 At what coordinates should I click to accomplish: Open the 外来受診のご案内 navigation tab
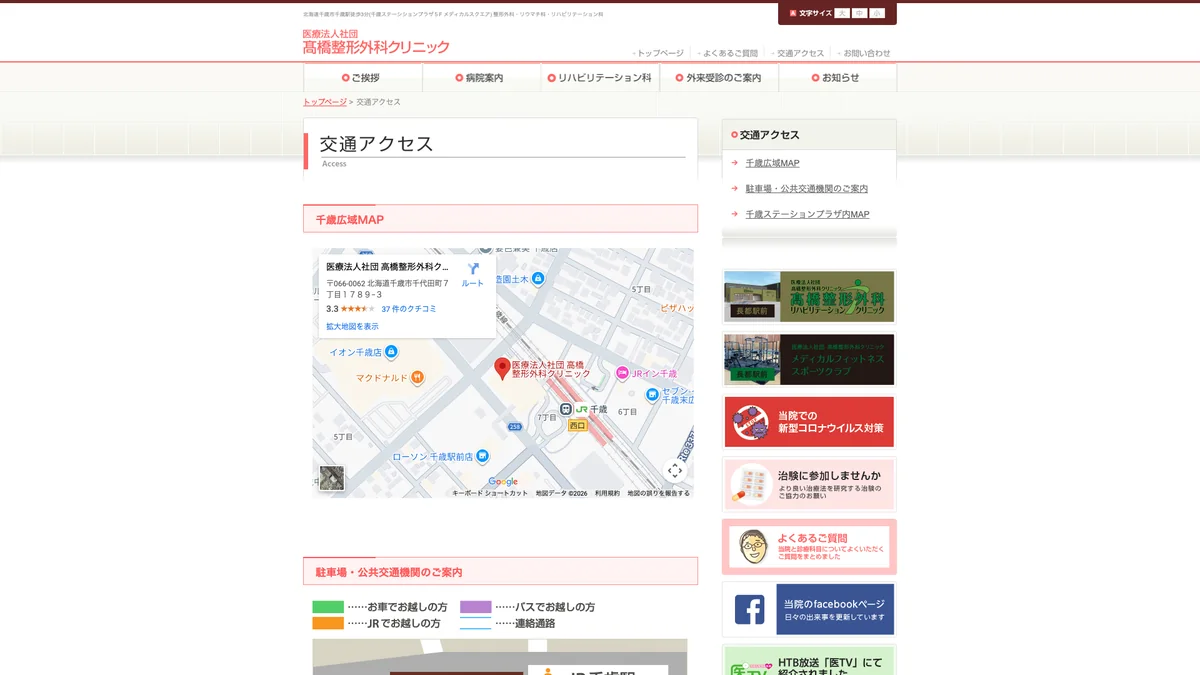pyautogui.click(x=718, y=78)
